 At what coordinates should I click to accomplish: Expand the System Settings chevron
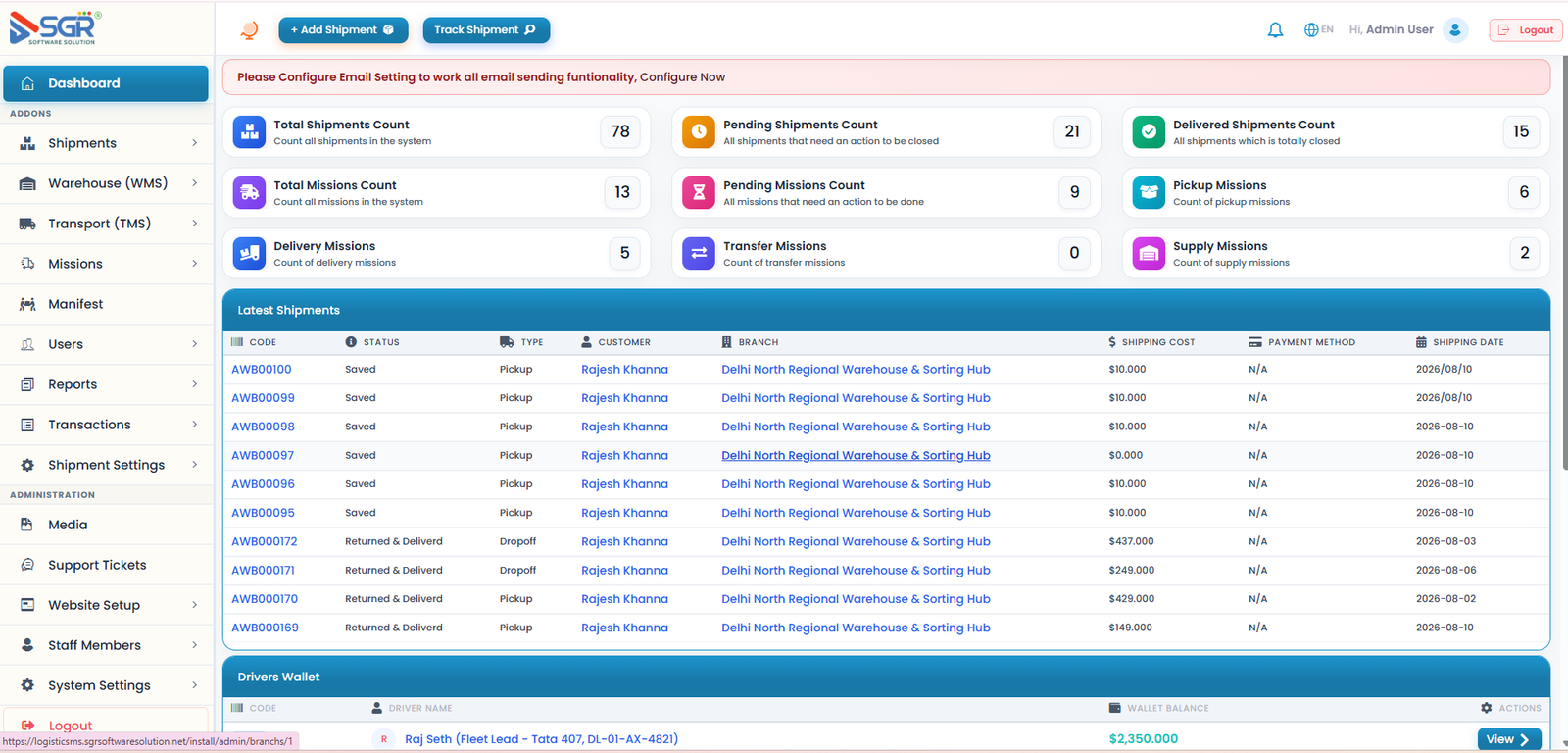[x=195, y=685]
